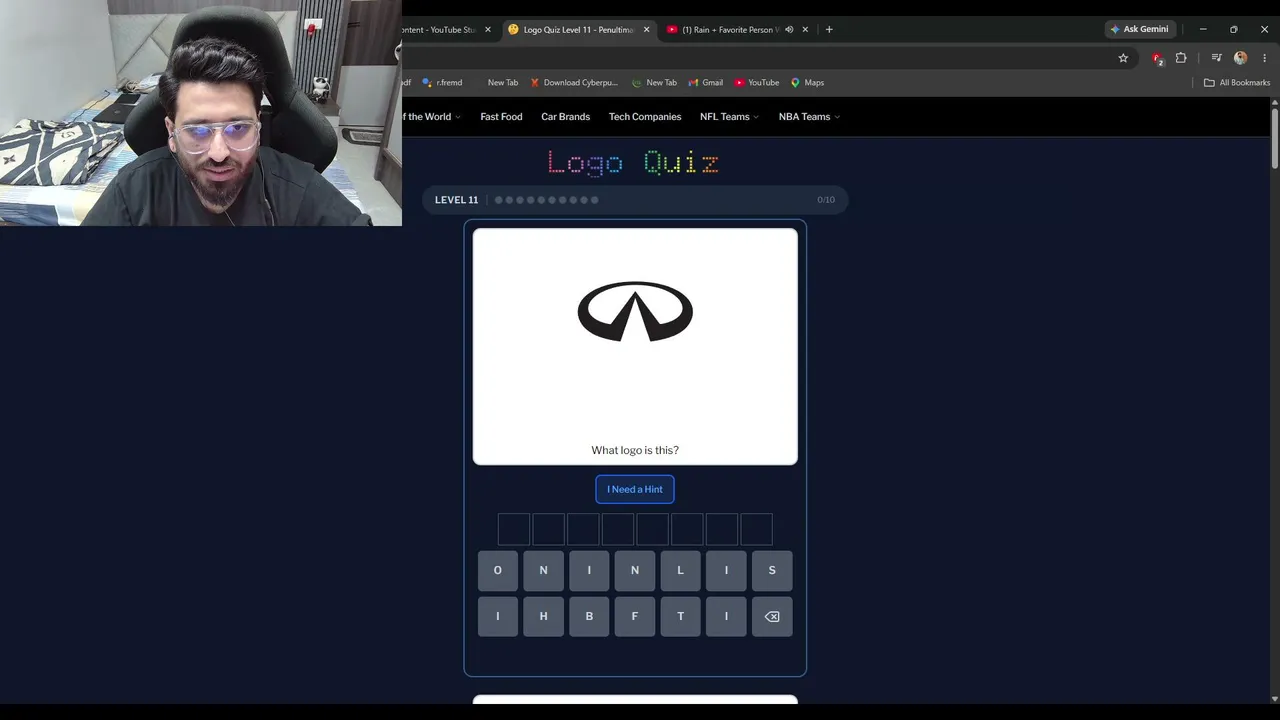Close the Logo Quiz Level 11 tab
This screenshot has height=720, width=1280.
[x=646, y=30]
